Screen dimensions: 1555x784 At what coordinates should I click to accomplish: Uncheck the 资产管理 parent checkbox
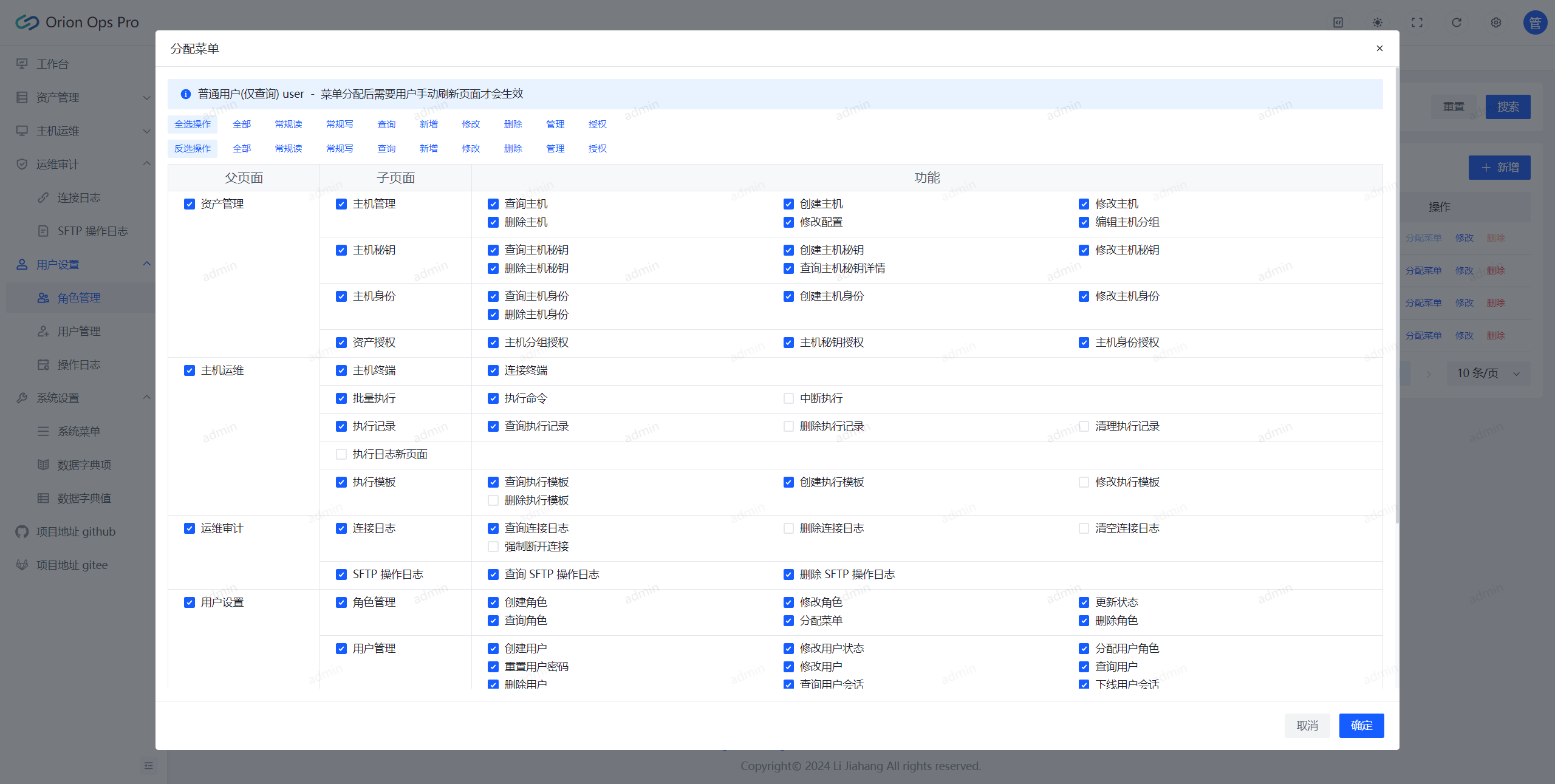[x=190, y=204]
